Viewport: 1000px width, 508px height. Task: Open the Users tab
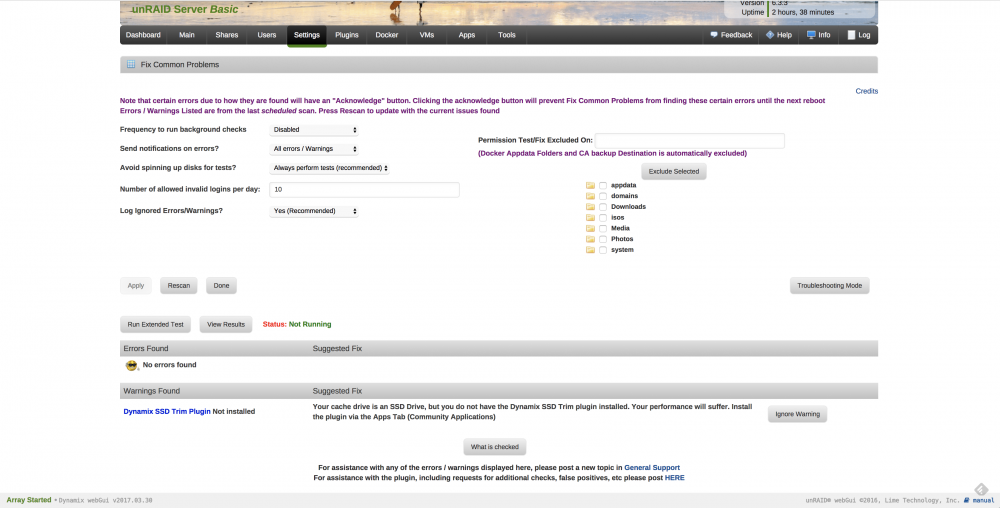point(267,35)
